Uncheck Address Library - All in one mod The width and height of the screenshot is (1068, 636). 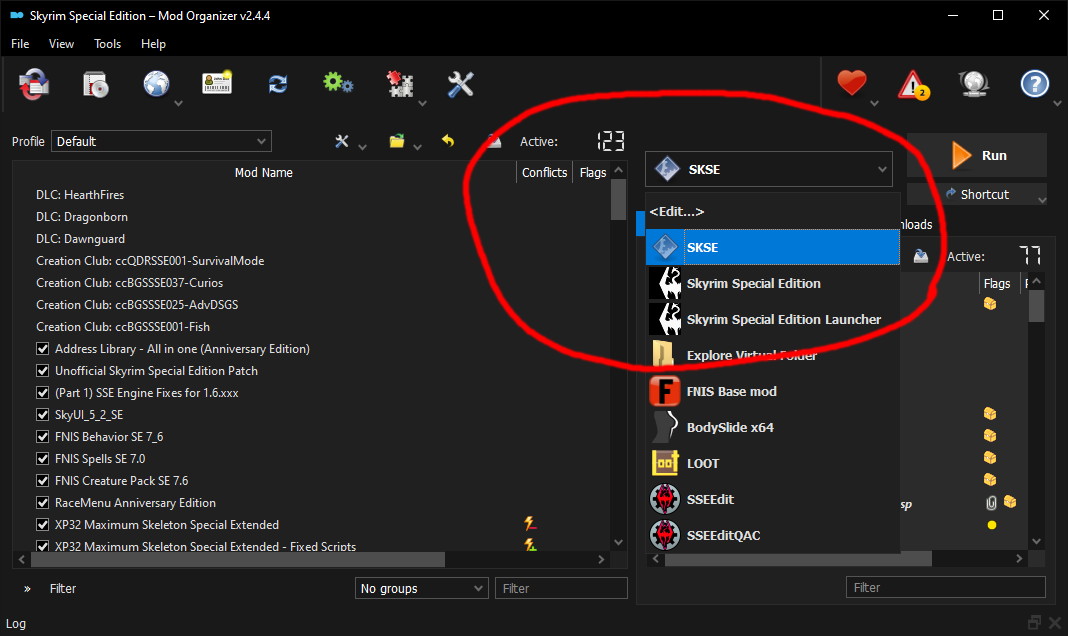tap(42, 349)
